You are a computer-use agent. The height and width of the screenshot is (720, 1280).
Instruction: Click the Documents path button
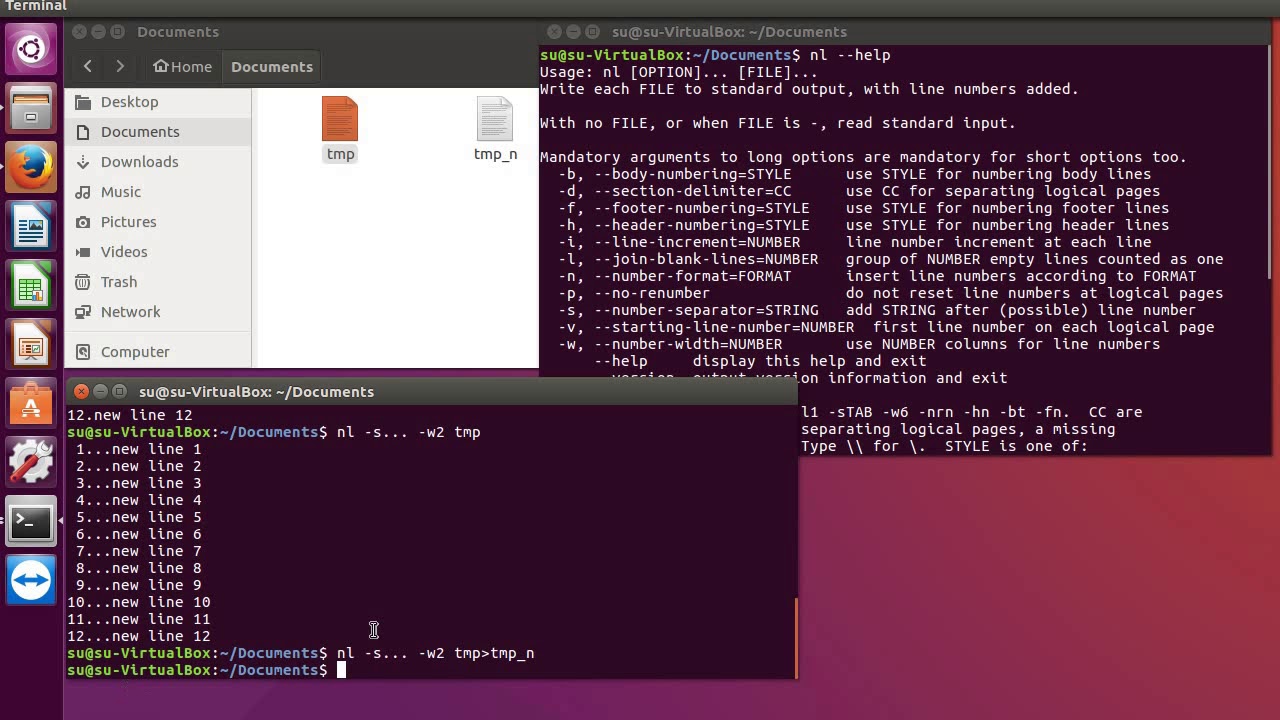272,66
